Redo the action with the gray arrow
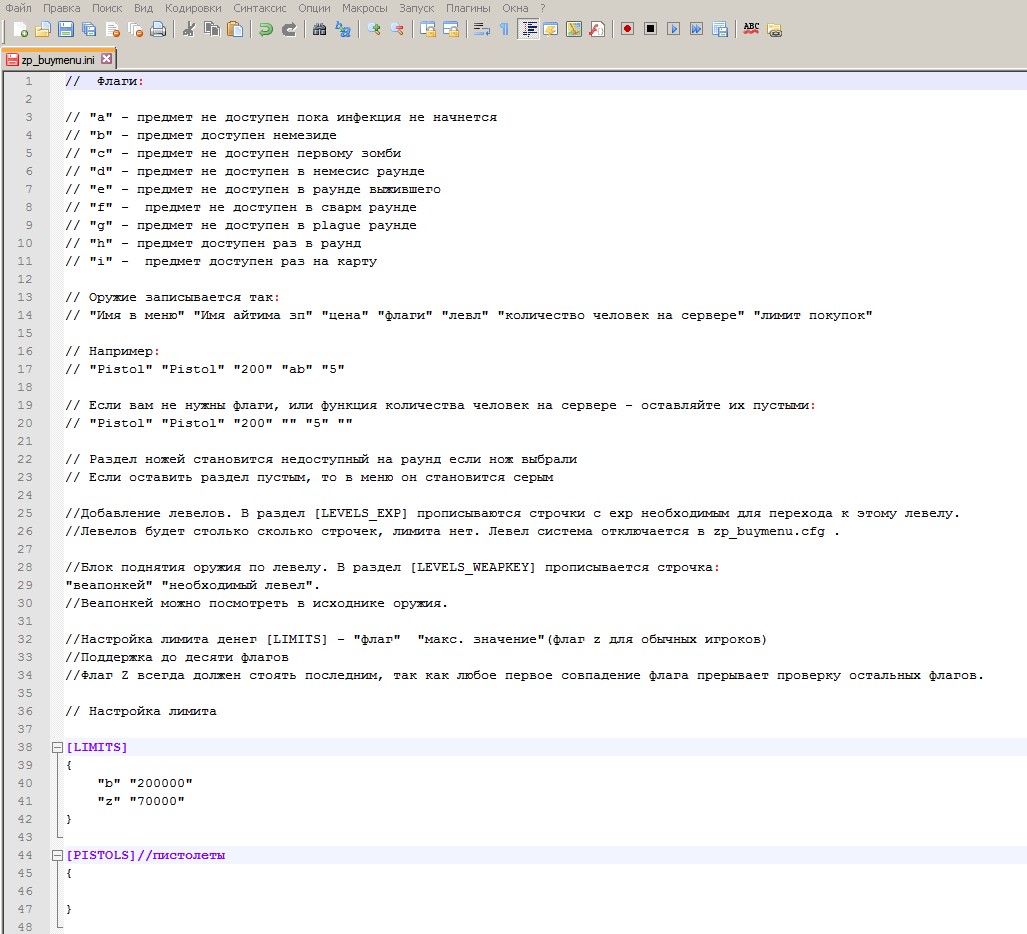This screenshot has width=1027, height=934. (289, 29)
